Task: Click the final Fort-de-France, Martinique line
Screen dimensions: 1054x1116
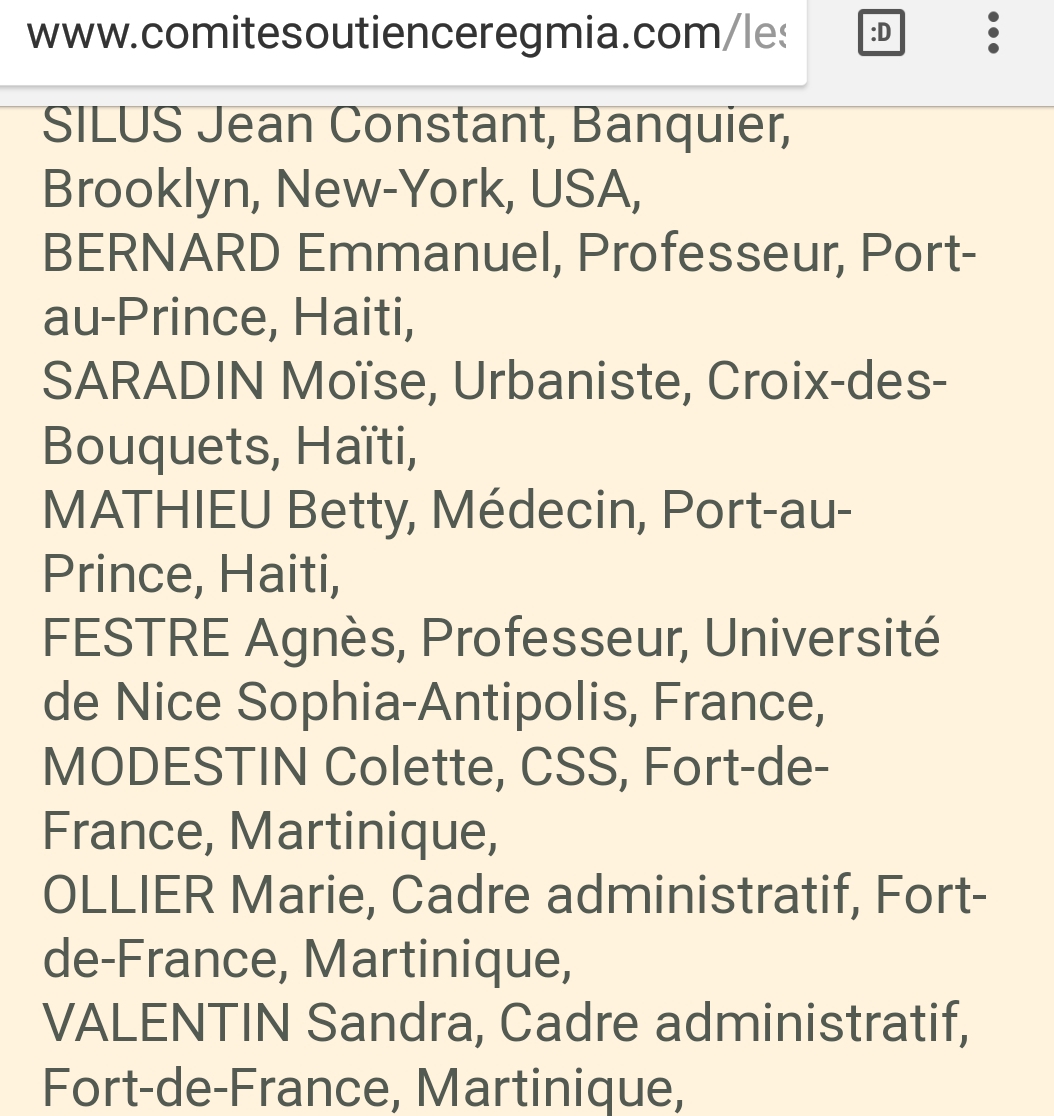Action: [363, 1089]
